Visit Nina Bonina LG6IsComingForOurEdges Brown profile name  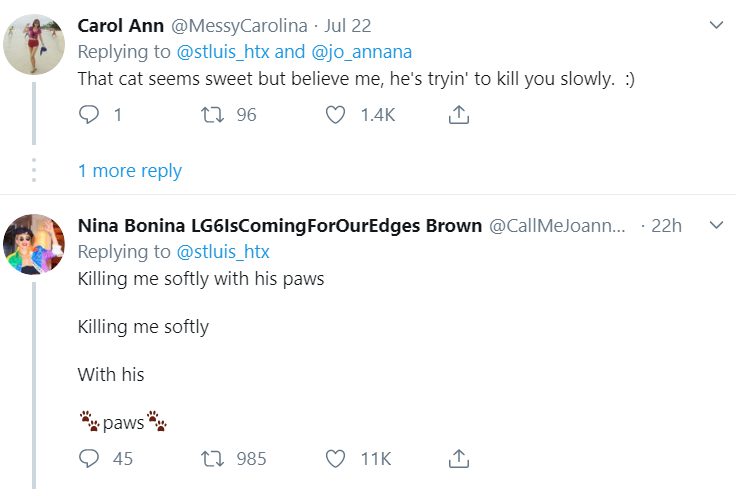280,226
